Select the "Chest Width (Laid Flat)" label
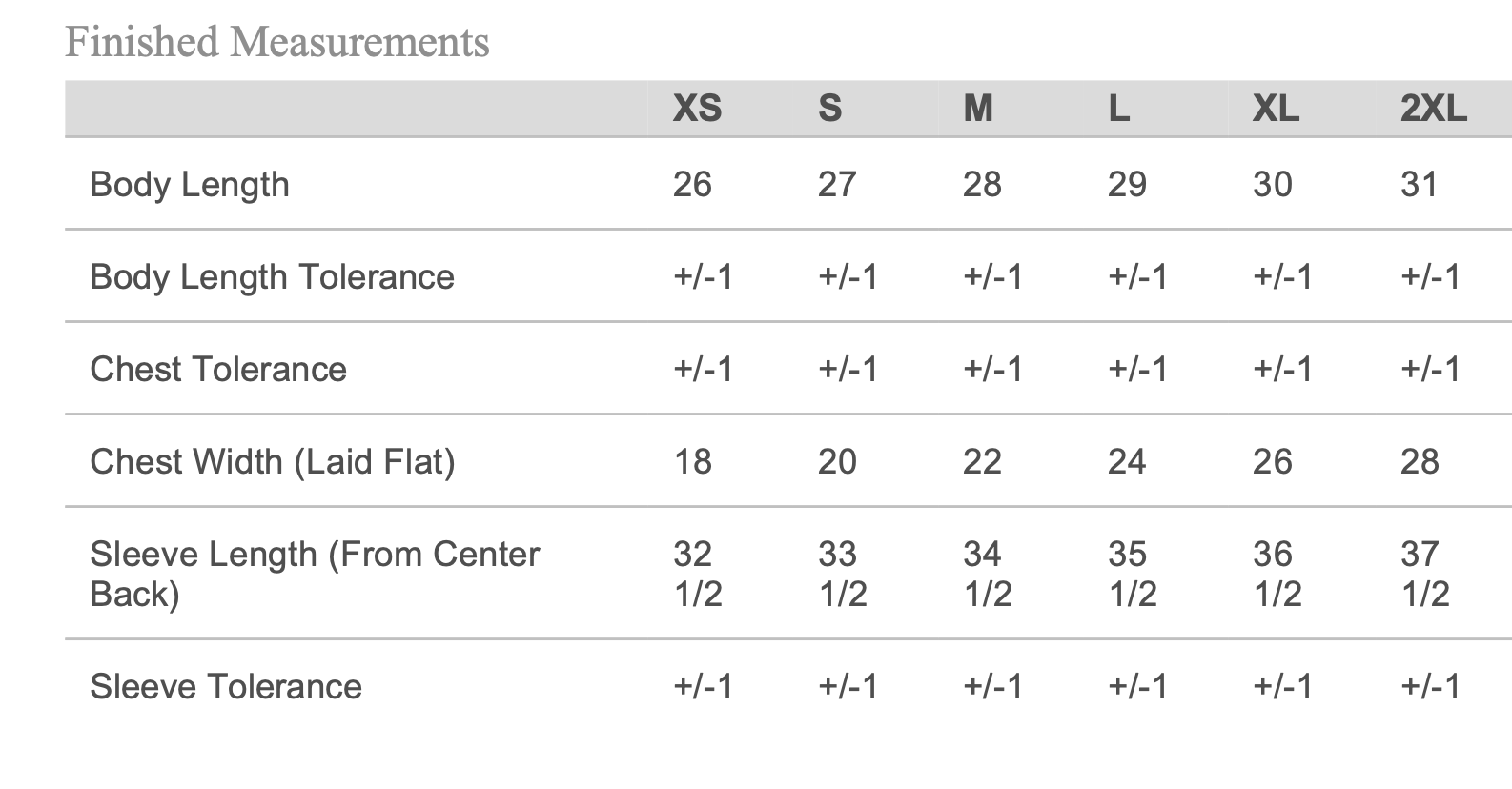This screenshot has height=789, width=1512. (x=272, y=461)
